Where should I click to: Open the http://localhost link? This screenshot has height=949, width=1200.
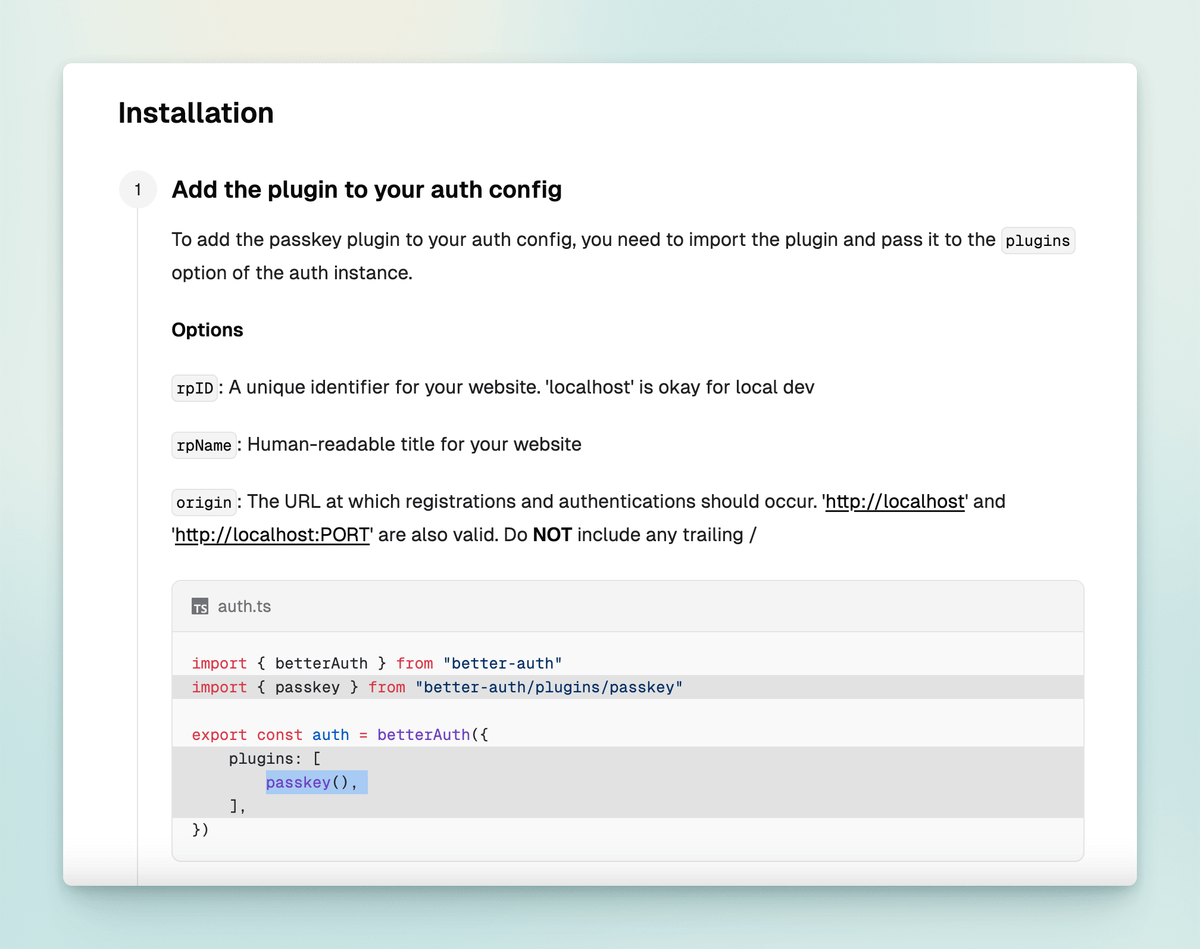(893, 501)
